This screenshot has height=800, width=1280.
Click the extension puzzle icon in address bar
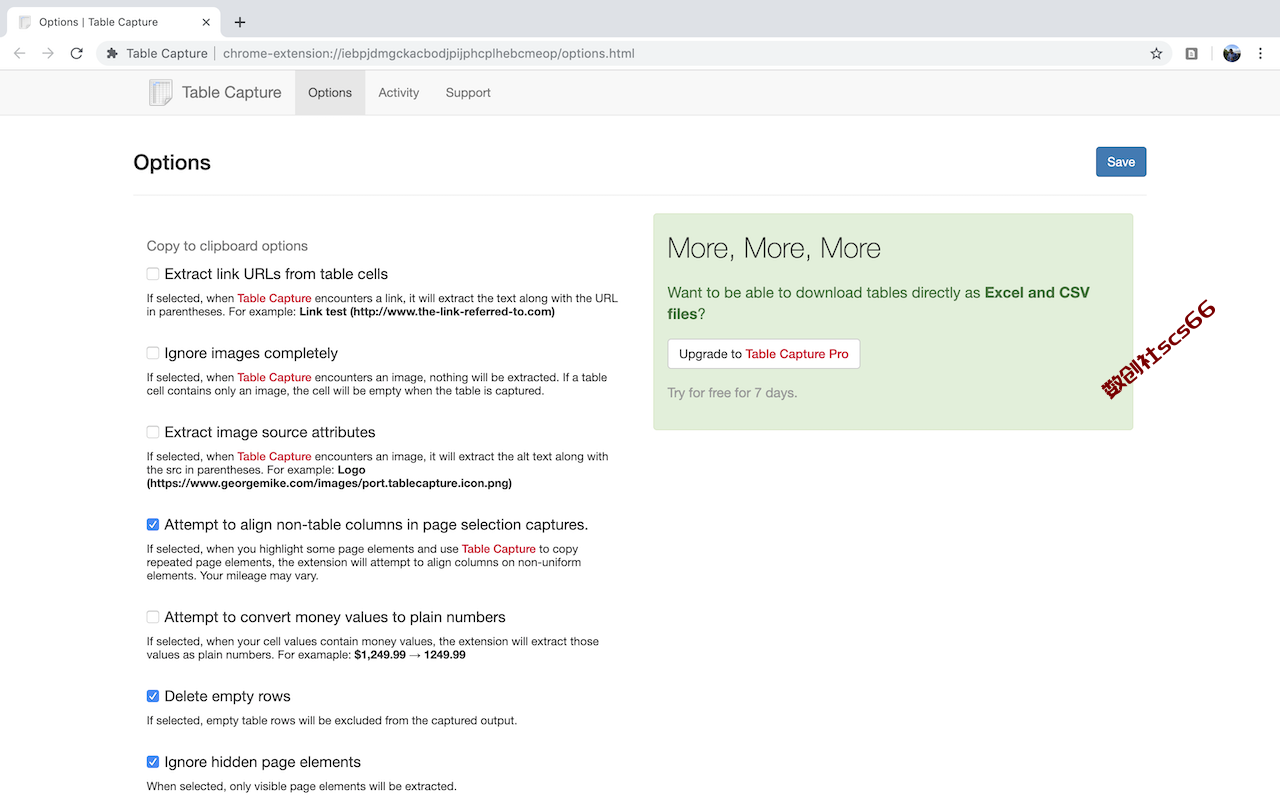112,53
